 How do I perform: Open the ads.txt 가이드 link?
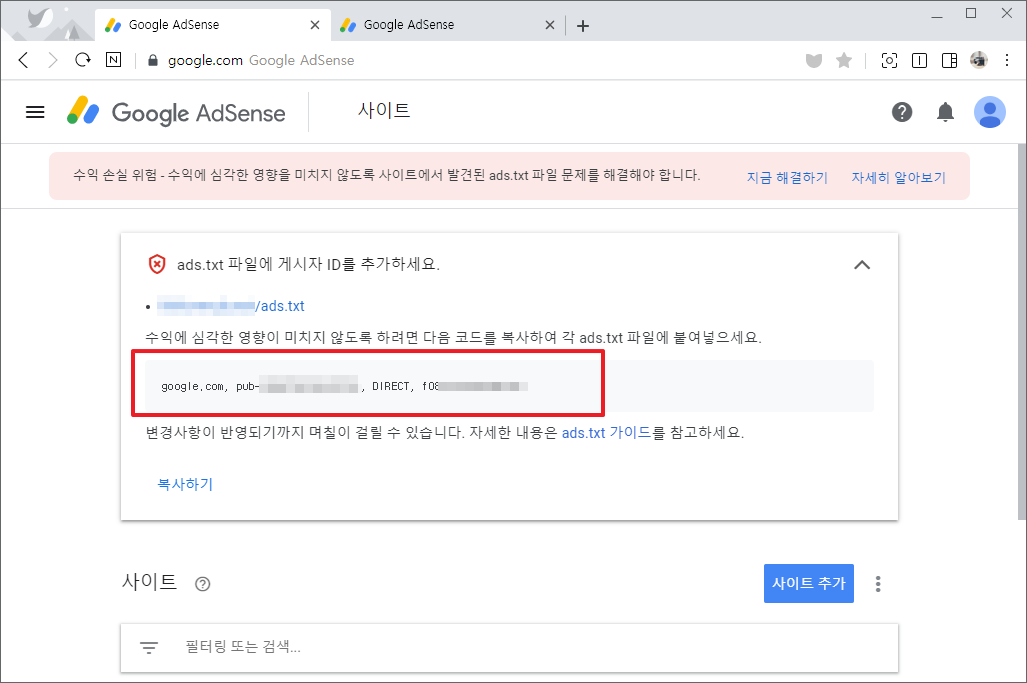click(x=607, y=432)
